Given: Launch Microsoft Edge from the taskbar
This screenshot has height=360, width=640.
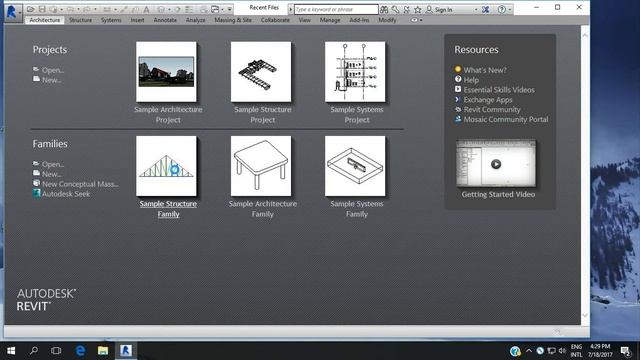Looking at the screenshot, I should (x=80, y=351).
